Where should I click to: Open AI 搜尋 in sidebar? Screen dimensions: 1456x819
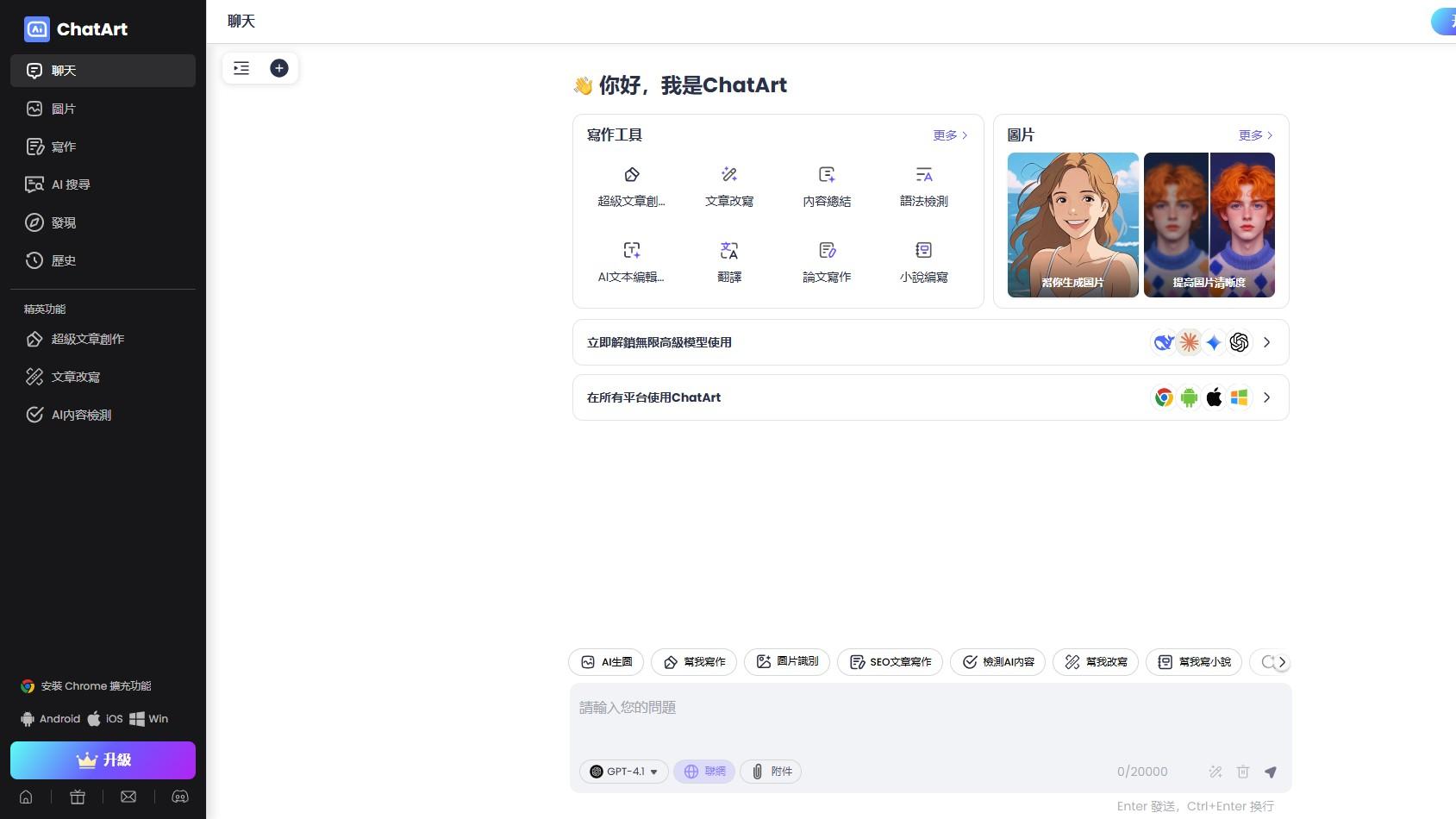pyautogui.click(x=103, y=184)
